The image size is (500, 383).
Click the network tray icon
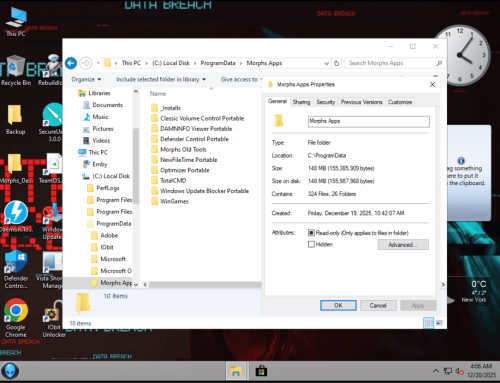(x=448, y=371)
